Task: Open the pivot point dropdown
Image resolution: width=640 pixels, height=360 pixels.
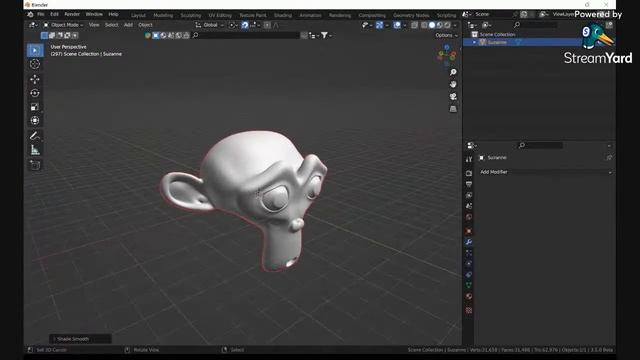Action: [233, 25]
